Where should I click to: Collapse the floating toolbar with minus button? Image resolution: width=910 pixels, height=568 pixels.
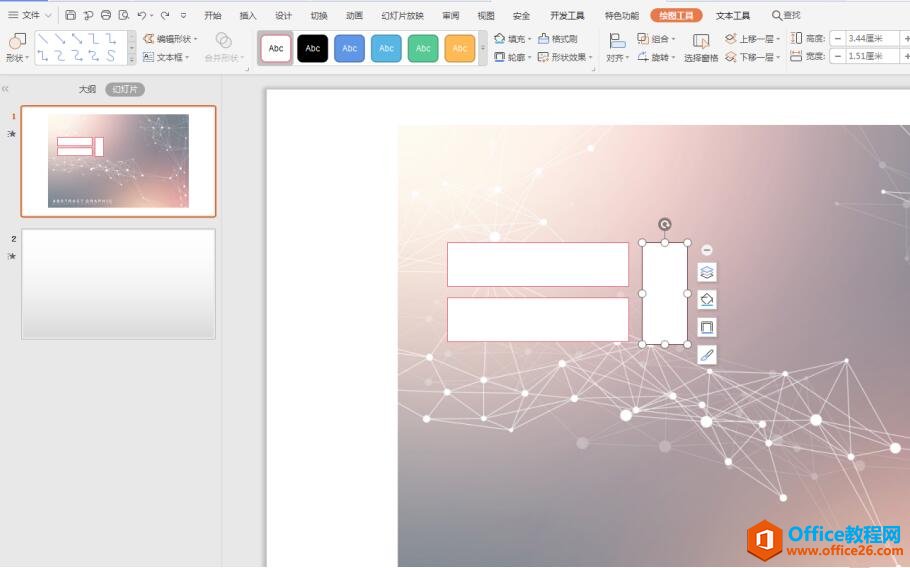[707, 250]
